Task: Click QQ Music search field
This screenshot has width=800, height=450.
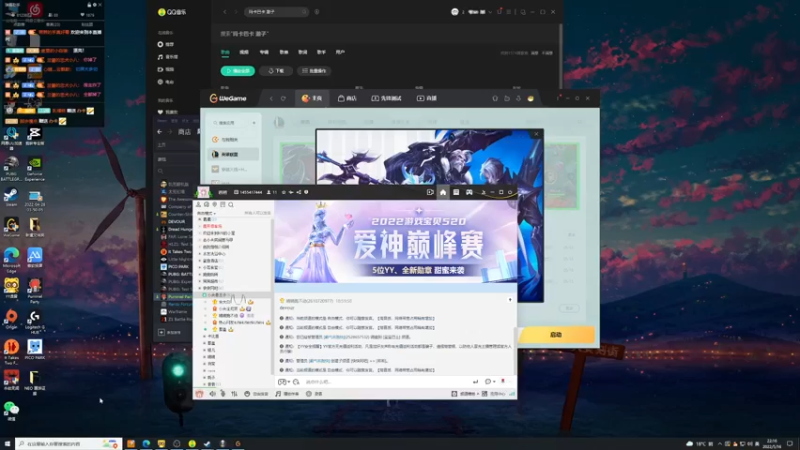Action: coord(276,12)
